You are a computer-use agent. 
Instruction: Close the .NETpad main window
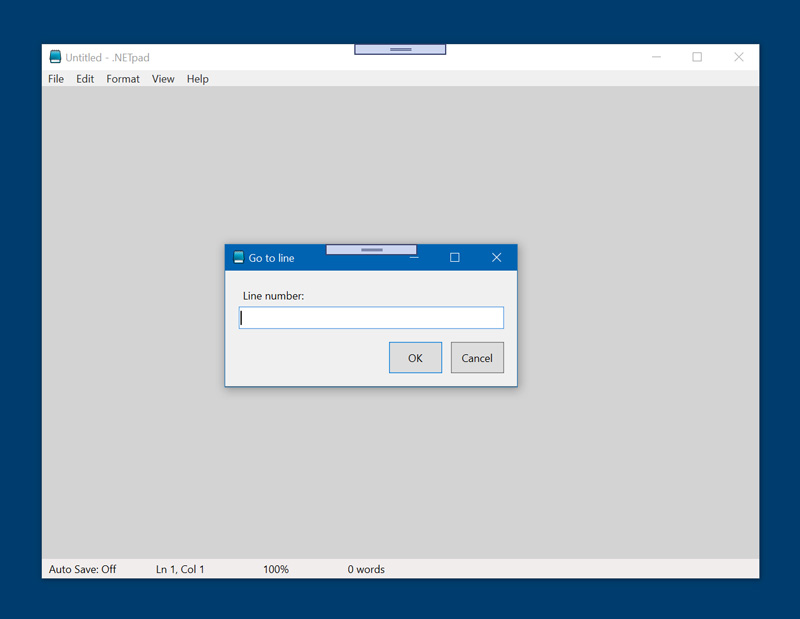point(738,57)
